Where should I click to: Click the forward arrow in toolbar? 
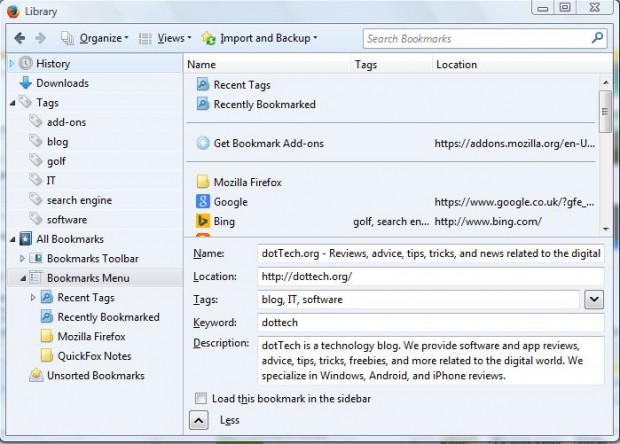click(x=41, y=39)
